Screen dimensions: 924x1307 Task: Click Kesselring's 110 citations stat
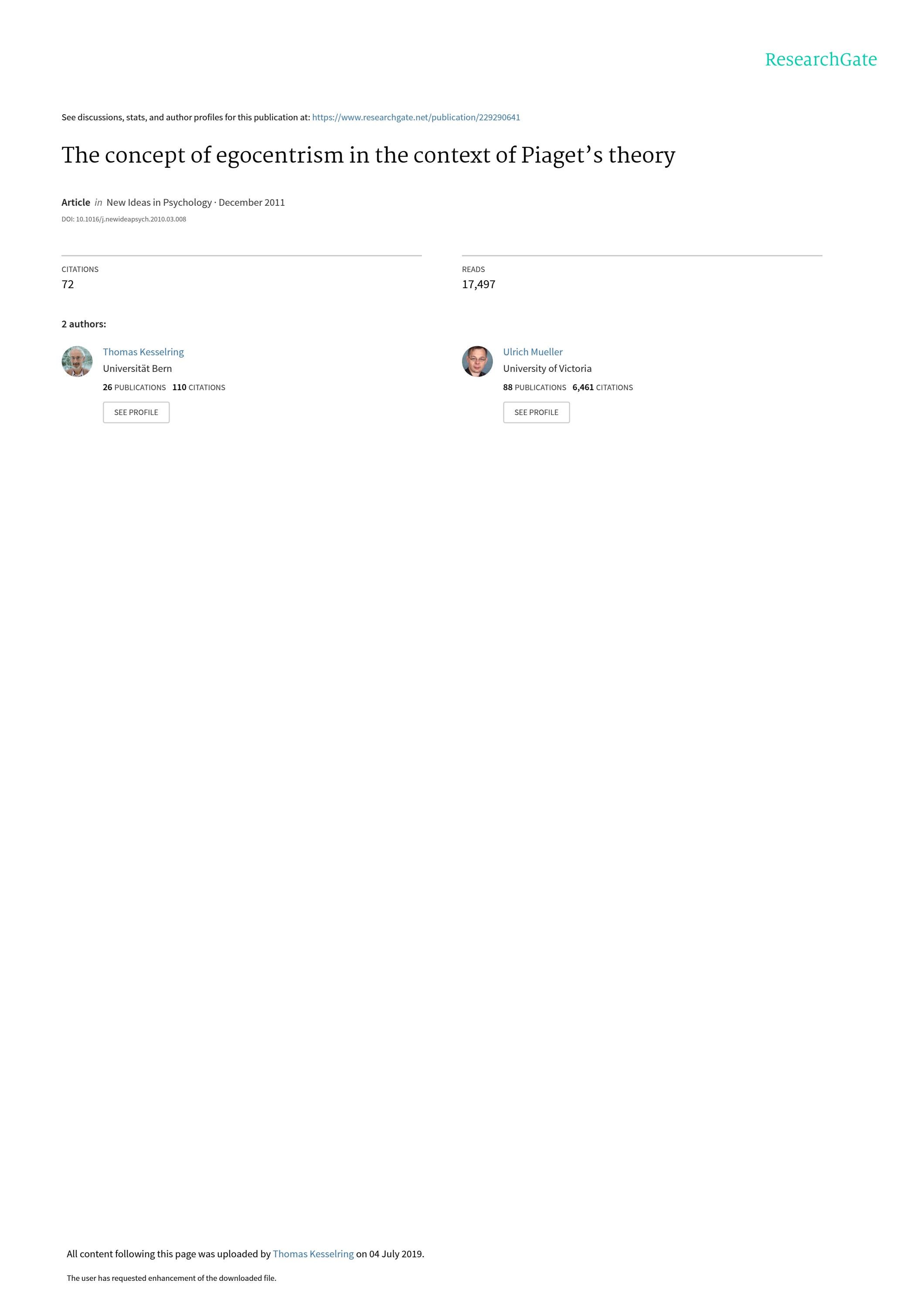point(199,387)
